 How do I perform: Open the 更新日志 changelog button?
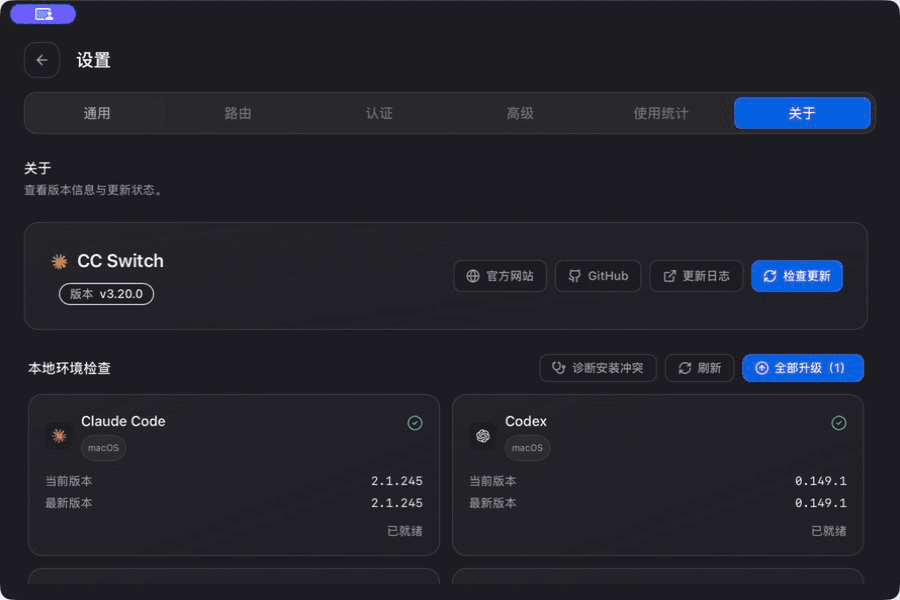tap(696, 276)
